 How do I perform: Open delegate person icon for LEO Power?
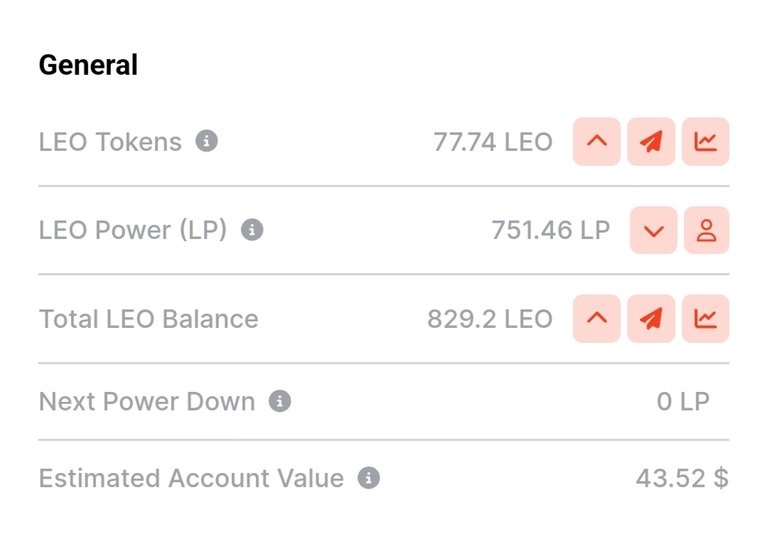tap(706, 230)
